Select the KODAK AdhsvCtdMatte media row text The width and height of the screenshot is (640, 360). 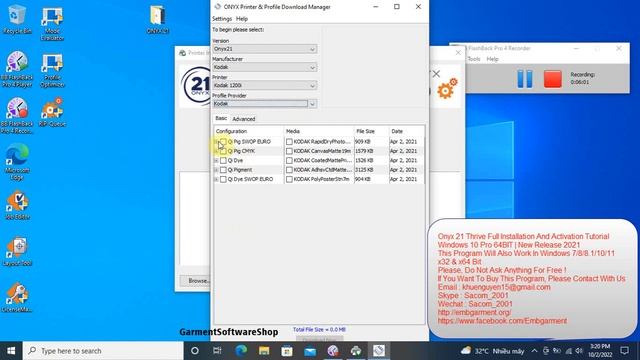click(322, 170)
